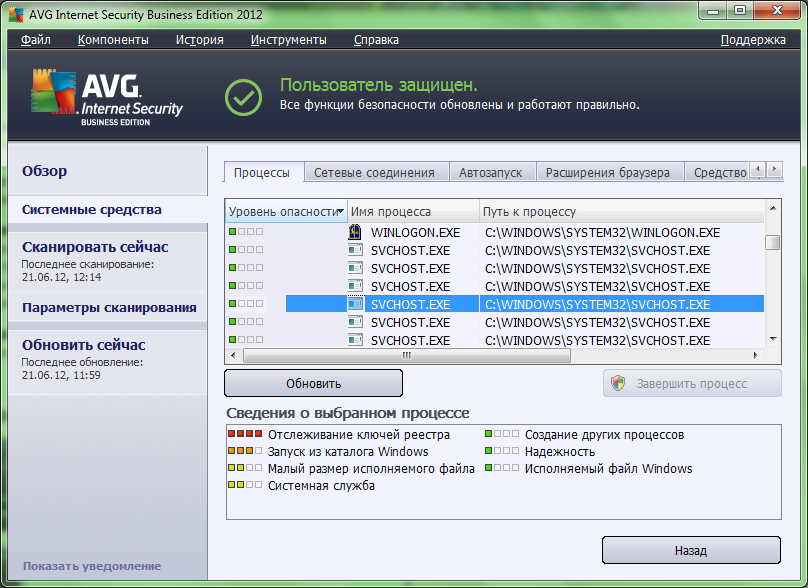Open Параметры сканирования

108,308
